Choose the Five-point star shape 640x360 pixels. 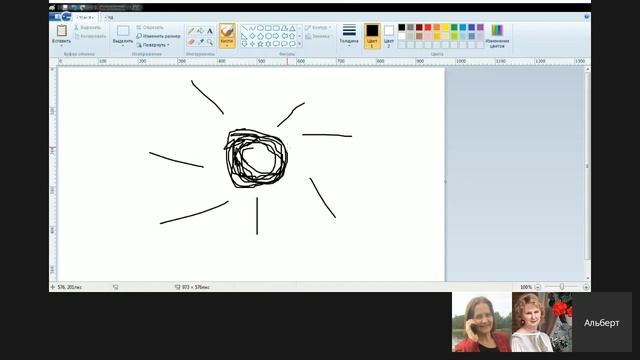pos(260,44)
